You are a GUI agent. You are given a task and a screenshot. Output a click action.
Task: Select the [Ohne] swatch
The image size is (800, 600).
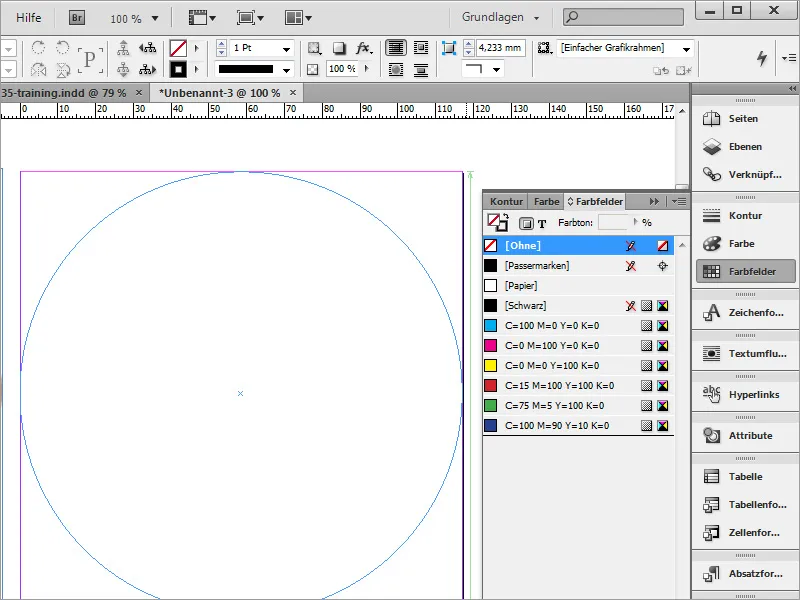pos(578,245)
